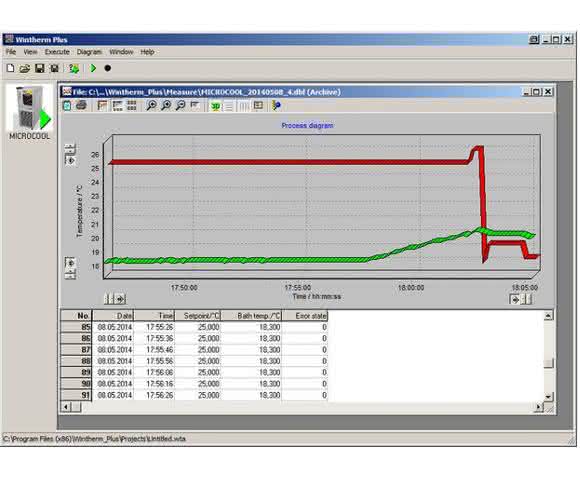Toggle the diagram legend icon
The height and width of the screenshot is (480, 580).
(258, 106)
